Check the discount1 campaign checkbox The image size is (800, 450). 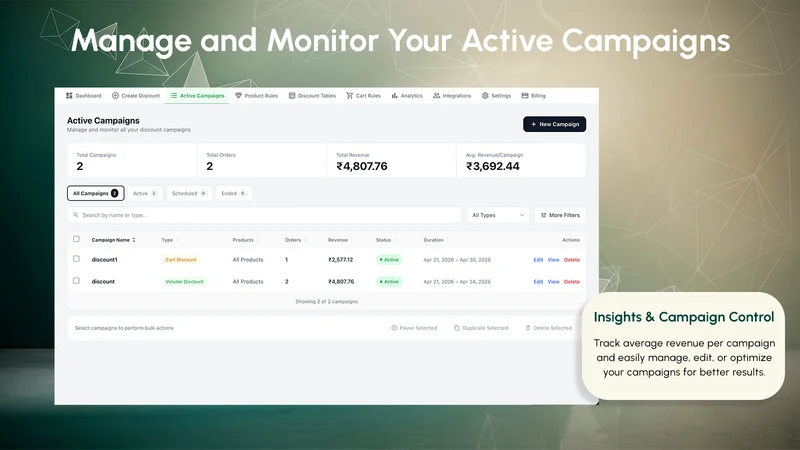click(x=76, y=259)
